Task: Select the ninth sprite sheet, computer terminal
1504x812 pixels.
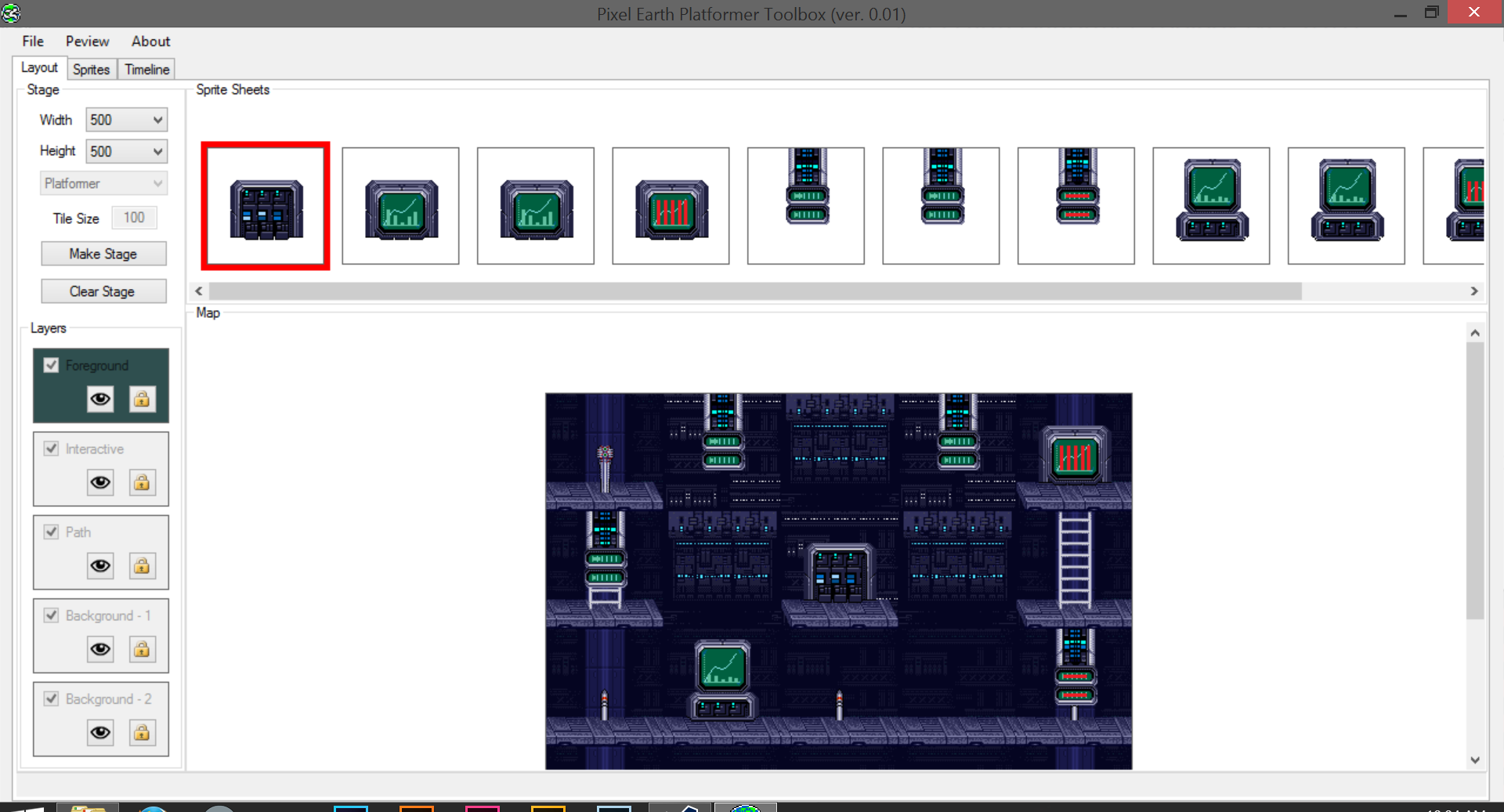Action: (x=1347, y=206)
